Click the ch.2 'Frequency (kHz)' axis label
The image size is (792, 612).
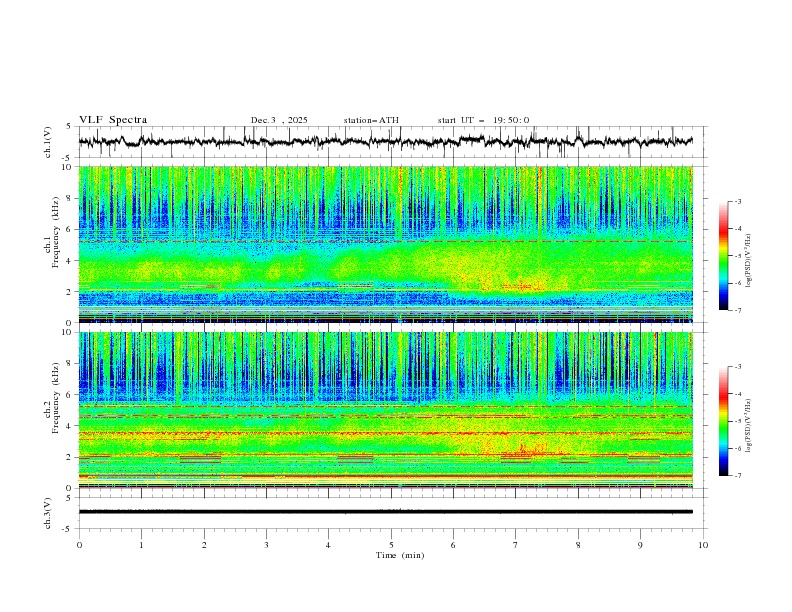[56, 398]
